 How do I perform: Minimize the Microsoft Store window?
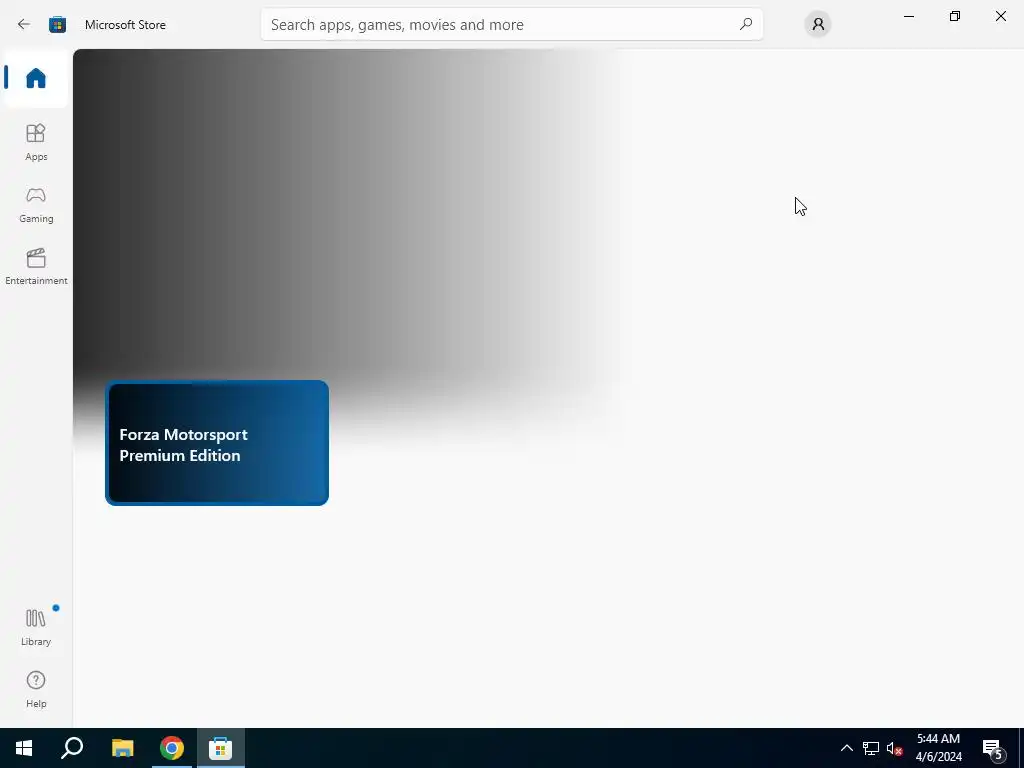point(908,16)
